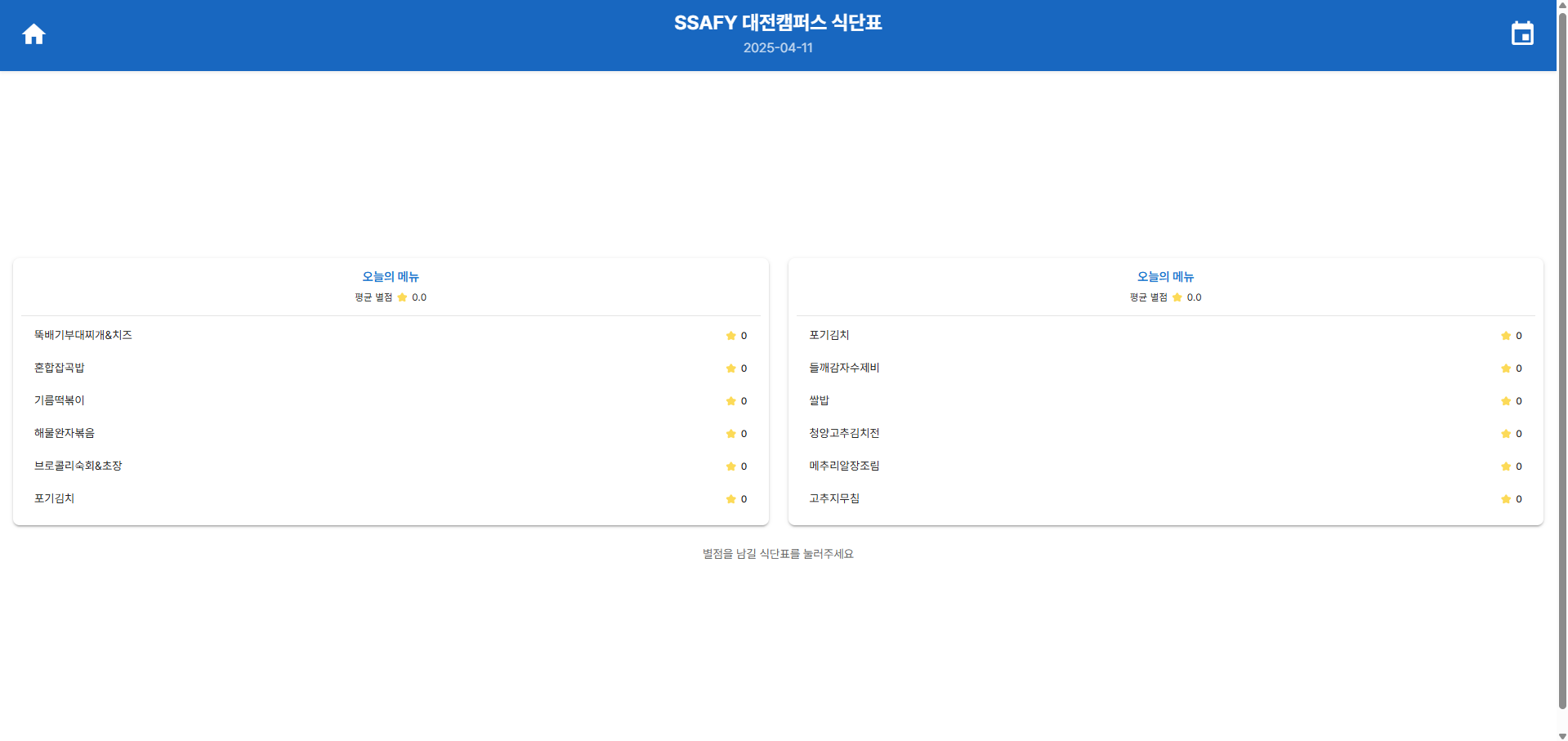Select menu item 브로콜리숙회&초장
The image size is (1568, 741).
point(78,466)
